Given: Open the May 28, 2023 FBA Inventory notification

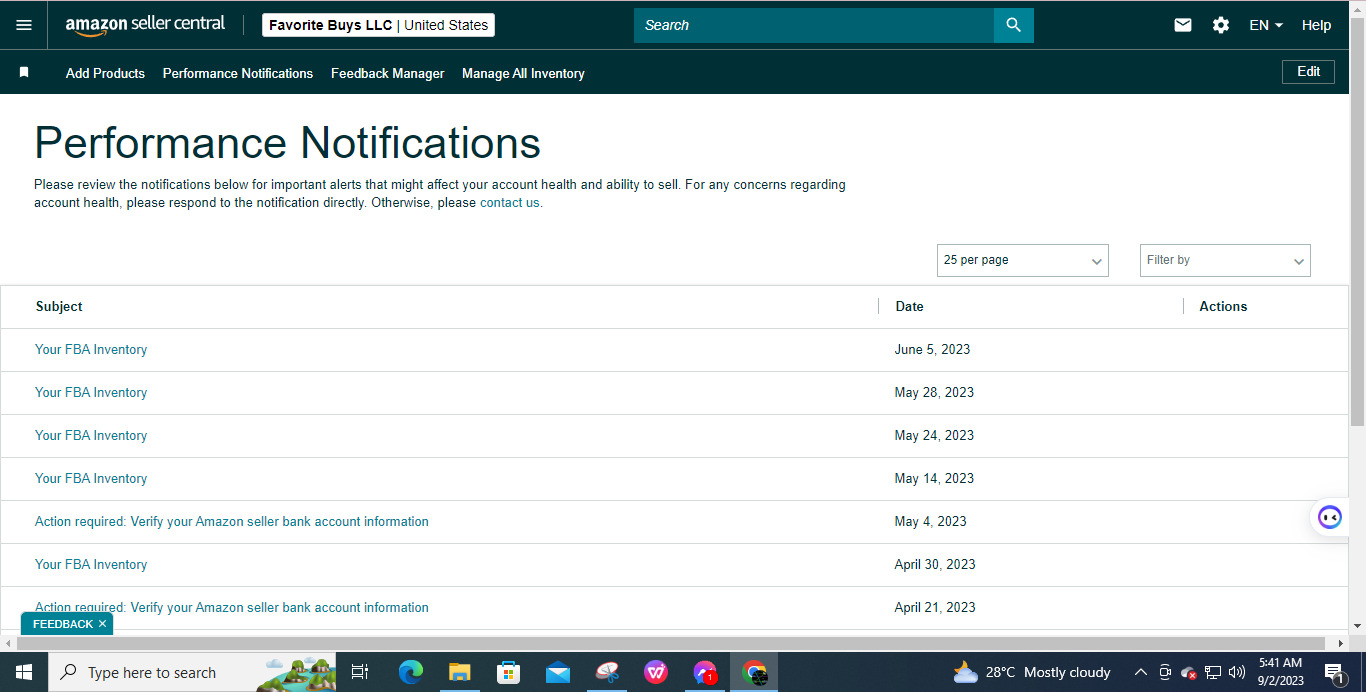Looking at the screenshot, I should click(91, 392).
